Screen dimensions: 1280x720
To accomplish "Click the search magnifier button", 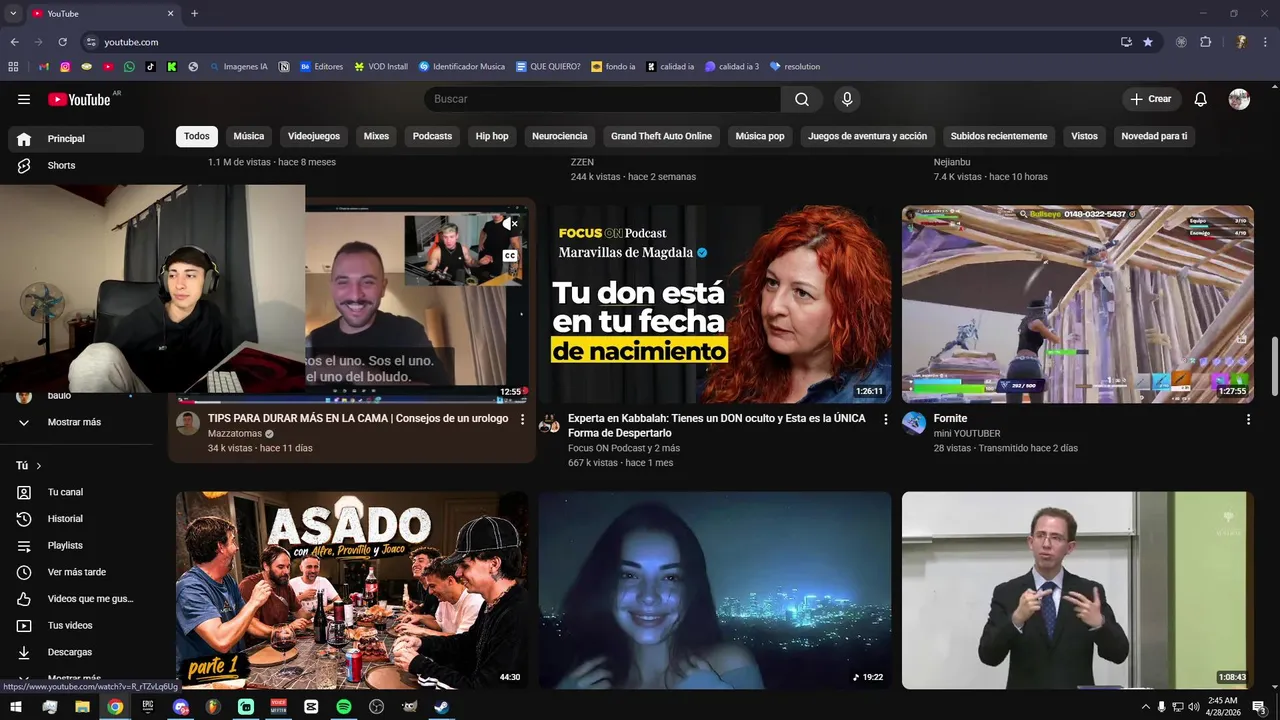I will [x=802, y=99].
